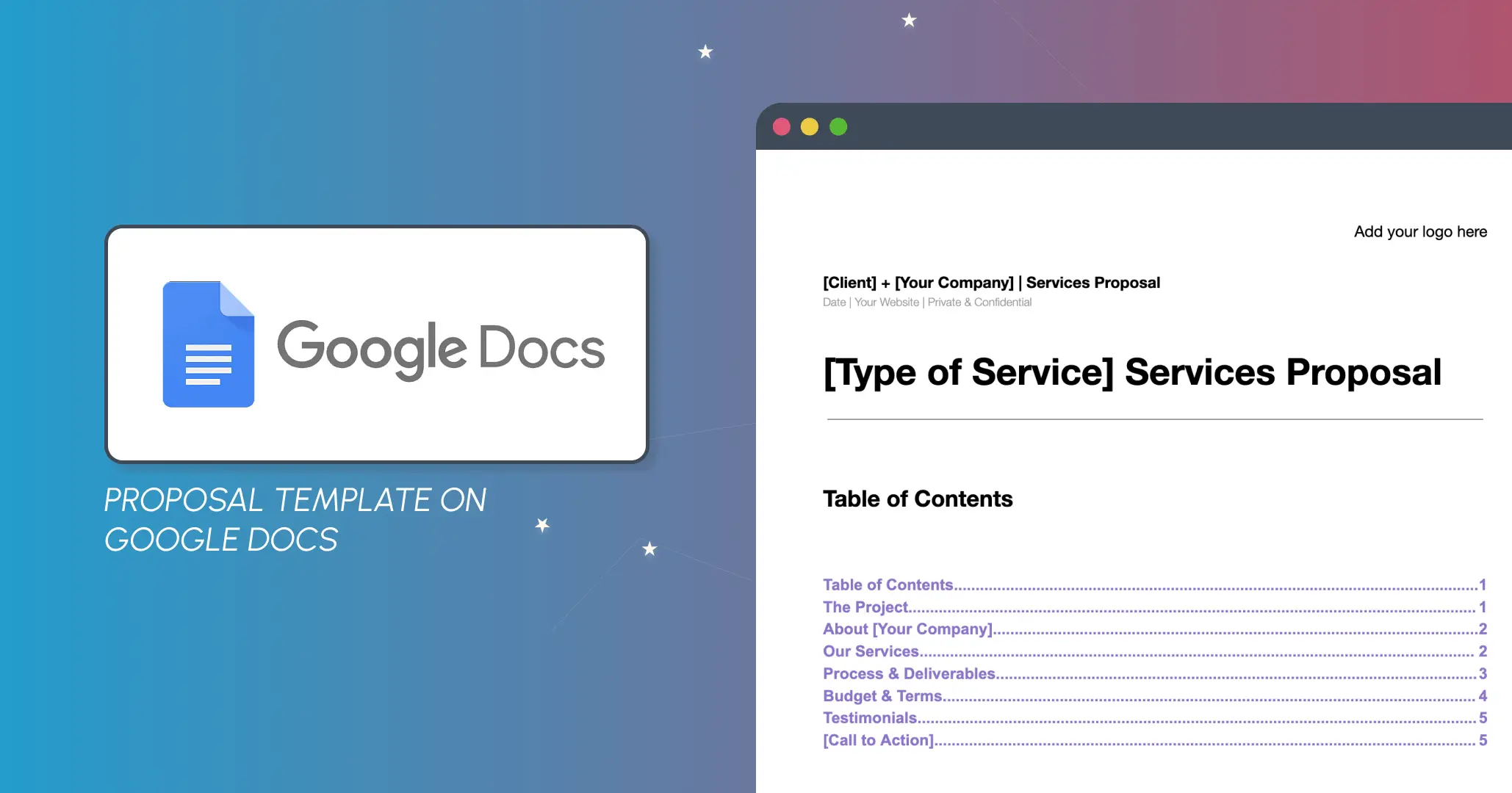Jump to Process & Deliverables section
Image resolution: width=1512 pixels, height=793 pixels.
(x=909, y=673)
